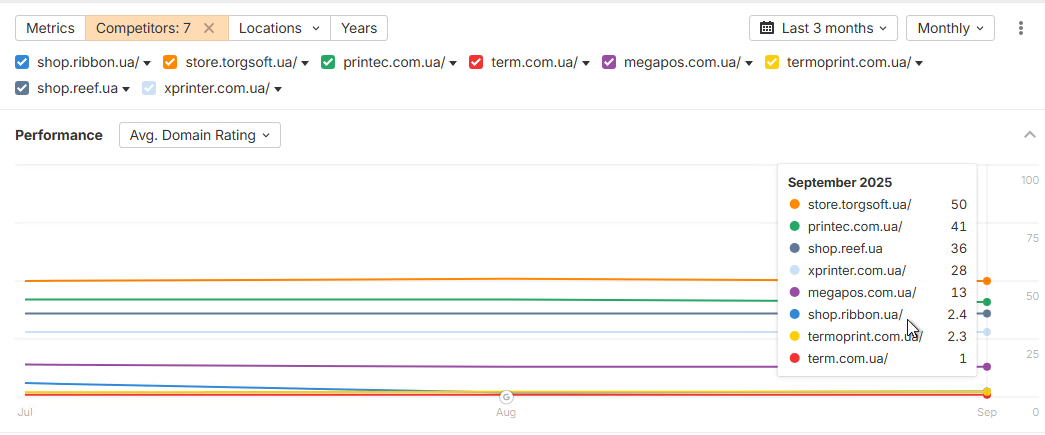Click the Google update marker at Aug
Image resolution: width=1045 pixels, height=435 pixels.
[x=507, y=397]
